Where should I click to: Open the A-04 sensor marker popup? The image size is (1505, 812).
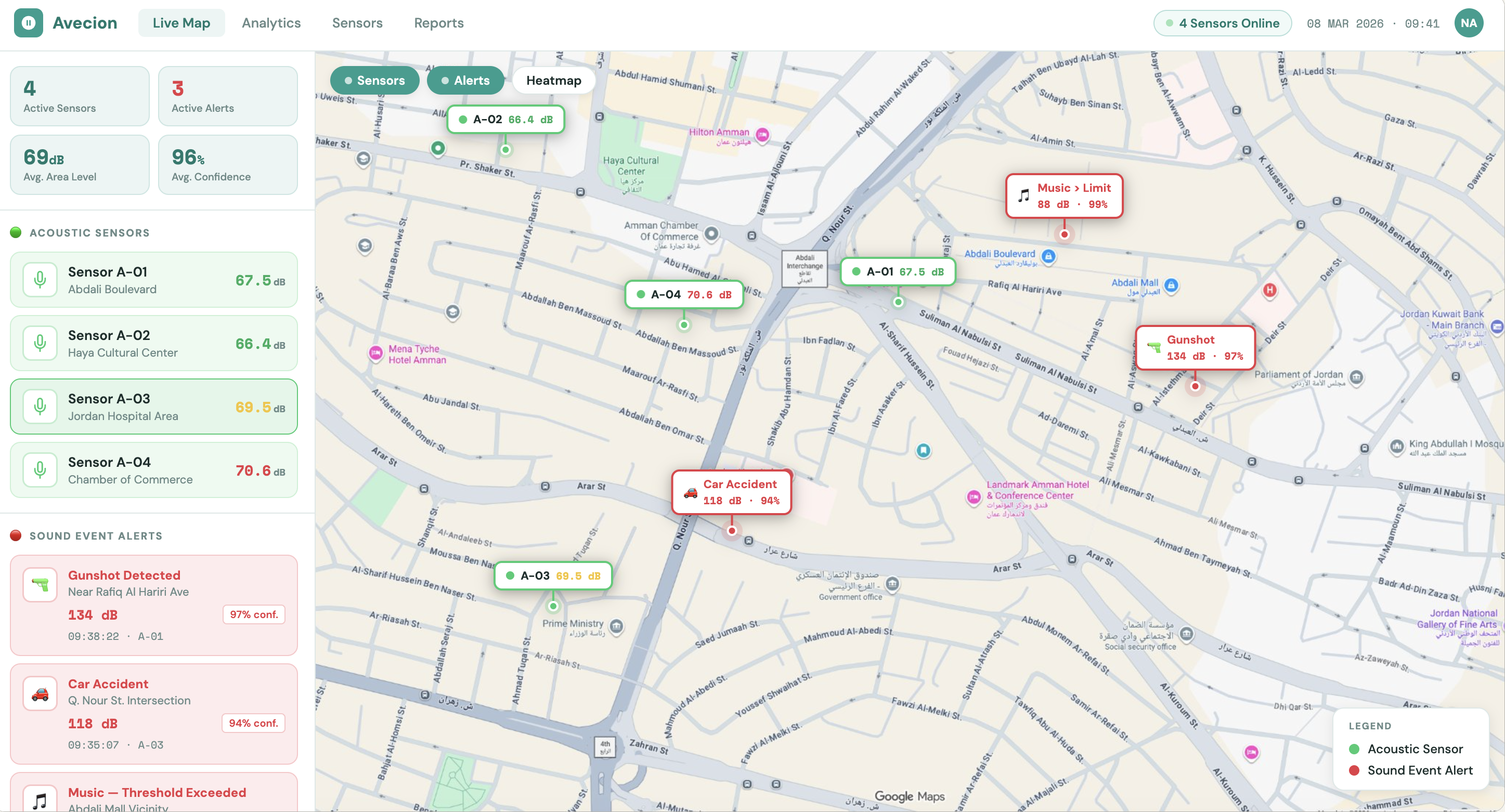pyautogui.click(x=683, y=295)
